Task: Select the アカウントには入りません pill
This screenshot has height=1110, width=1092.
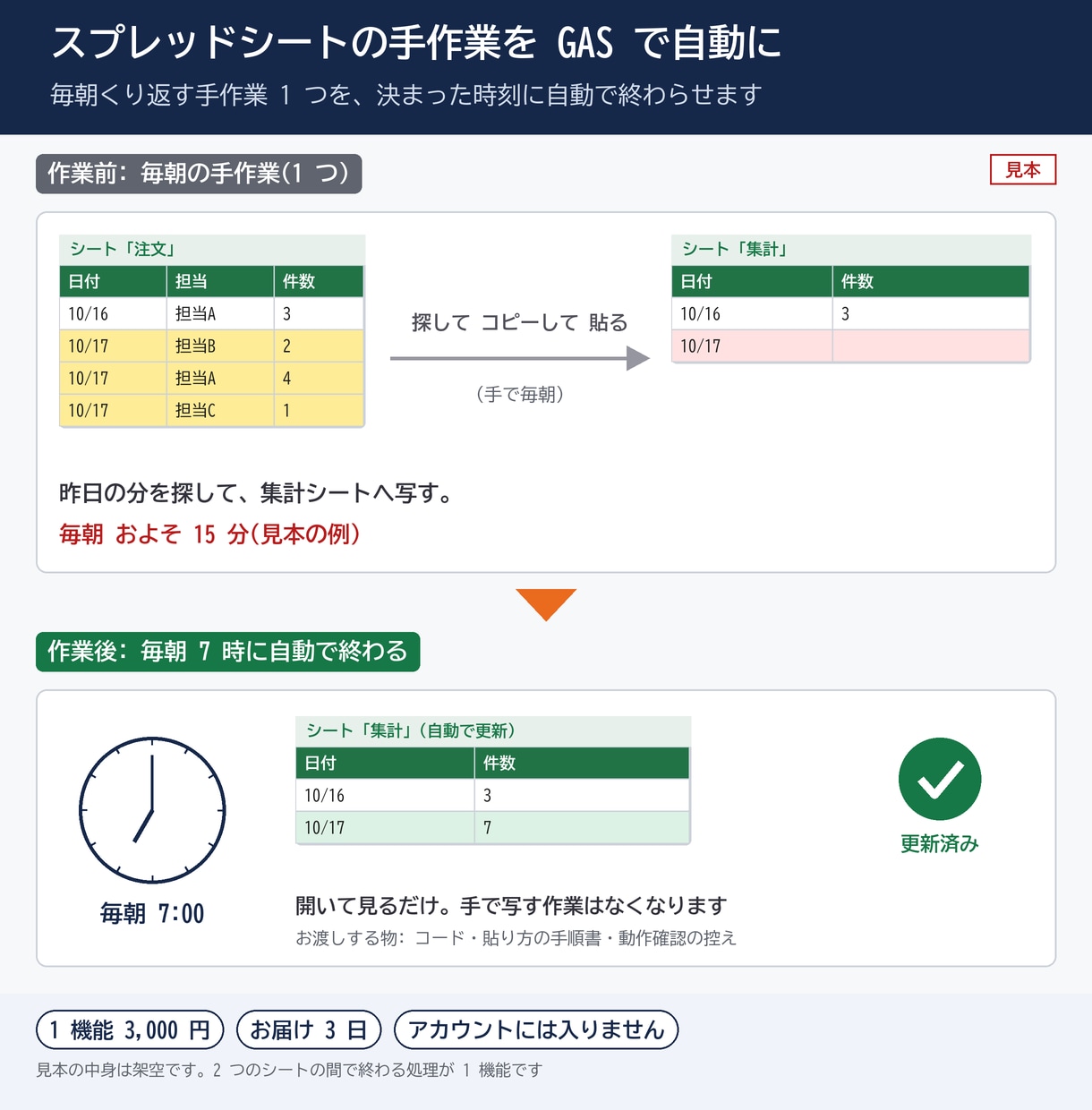Action: pos(536,1029)
